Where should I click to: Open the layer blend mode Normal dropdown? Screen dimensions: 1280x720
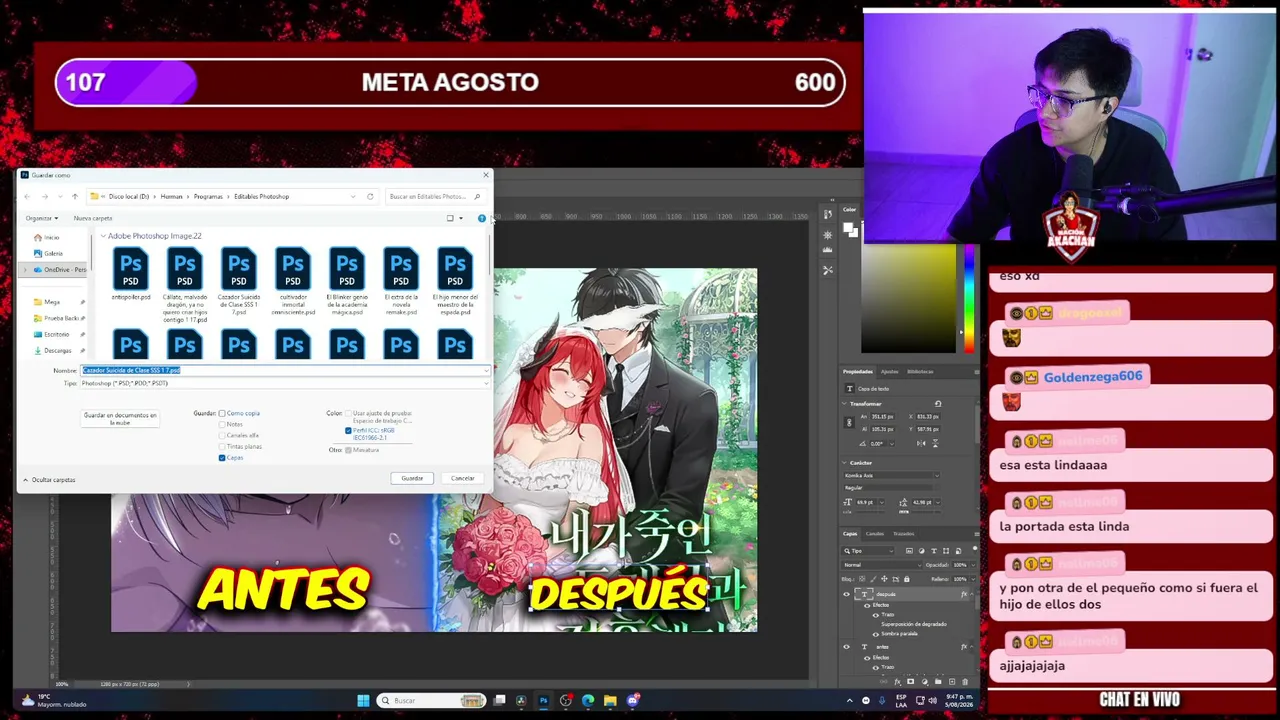coord(883,565)
